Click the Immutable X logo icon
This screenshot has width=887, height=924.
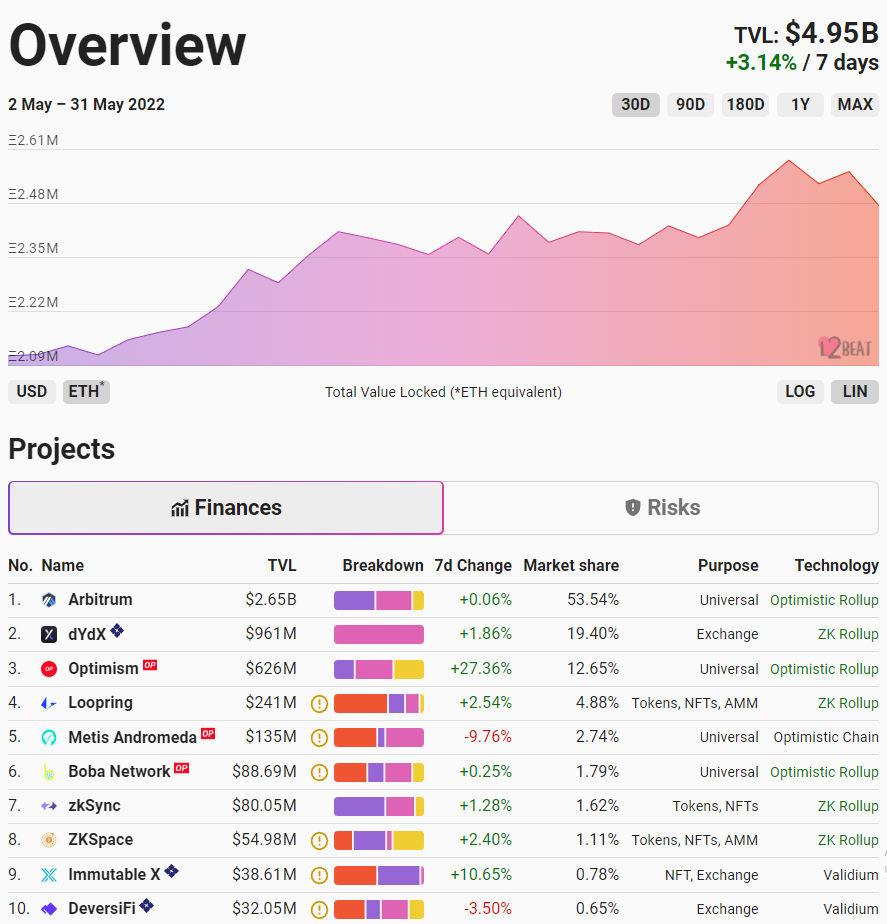tap(49, 875)
